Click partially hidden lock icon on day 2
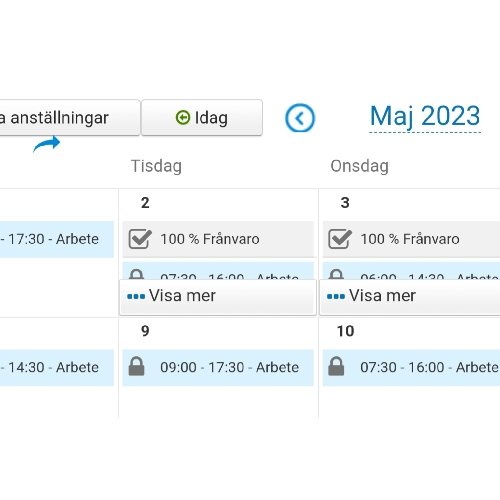 137,274
